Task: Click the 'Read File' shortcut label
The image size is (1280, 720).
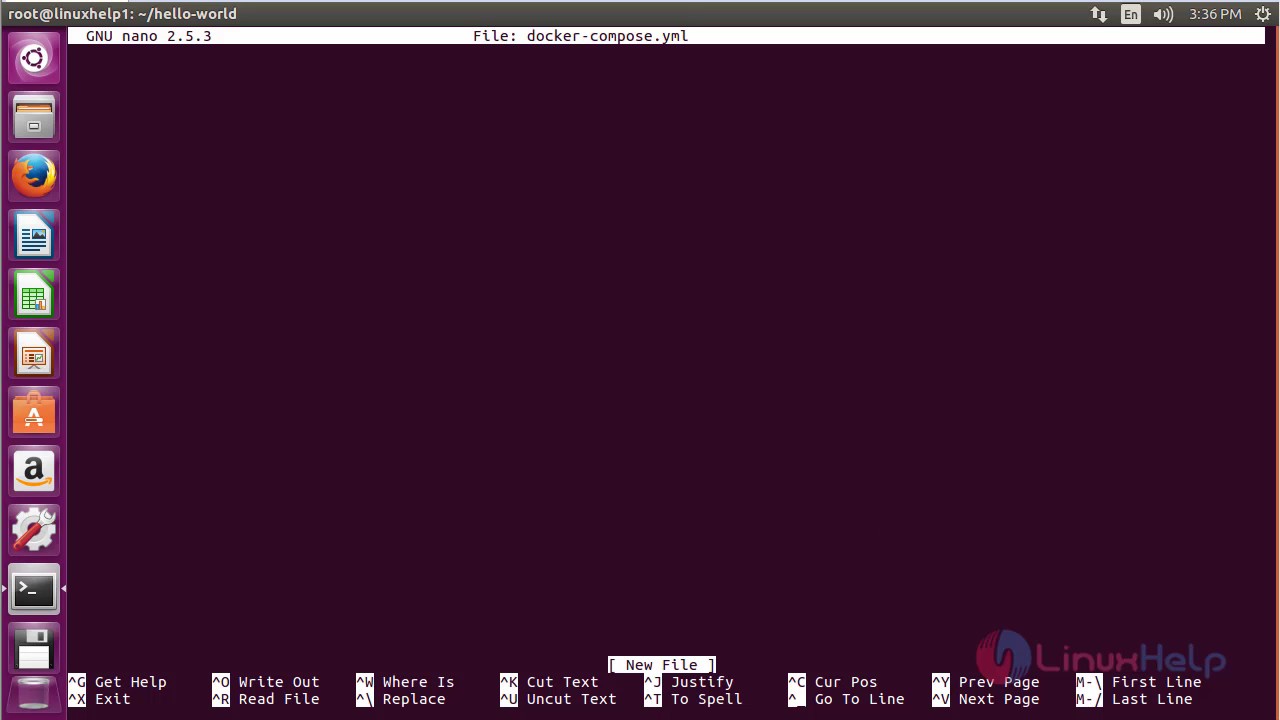Action: tap(279, 699)
